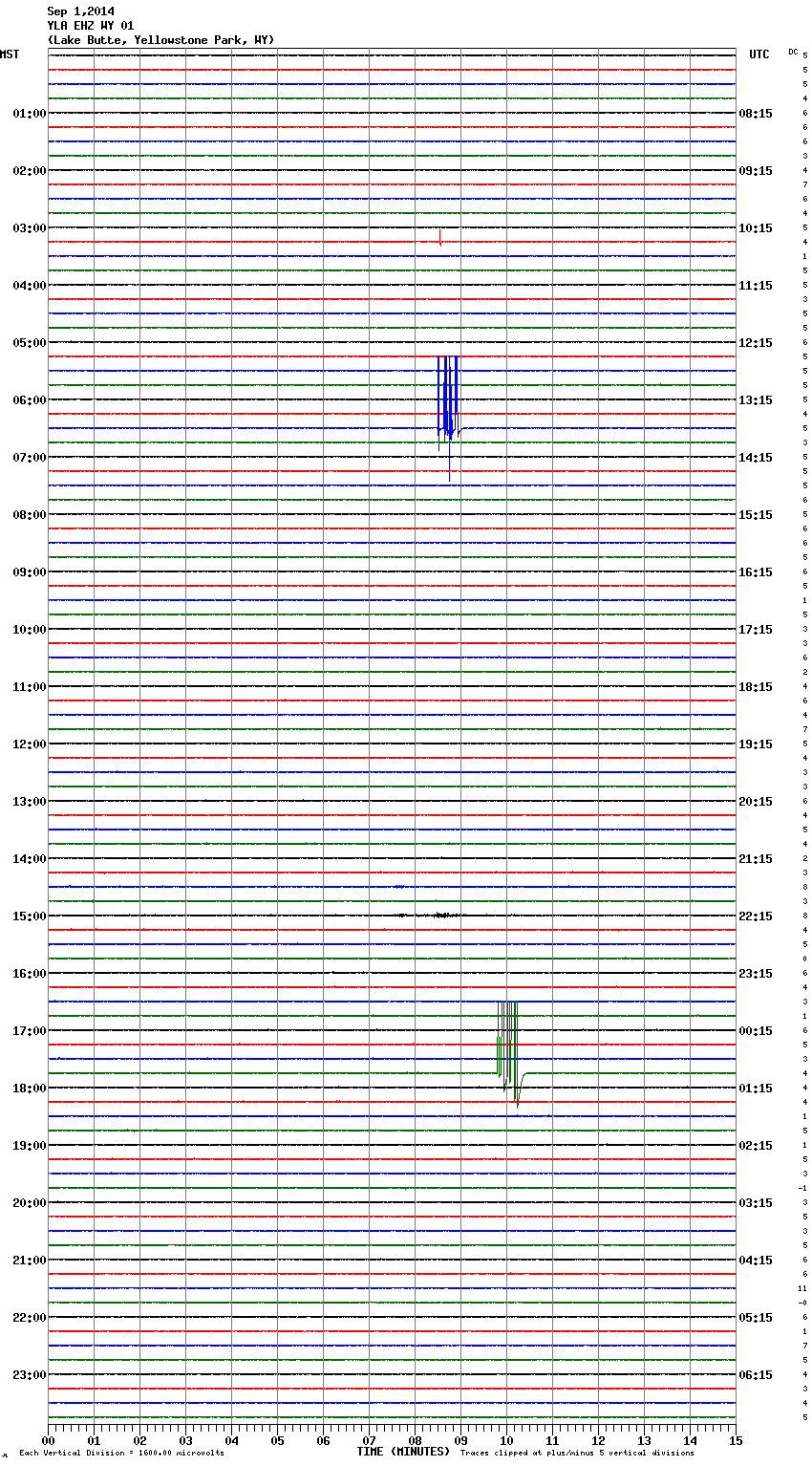
Task: Select the 11:00 MST hour label
Action: pos(30,687)
